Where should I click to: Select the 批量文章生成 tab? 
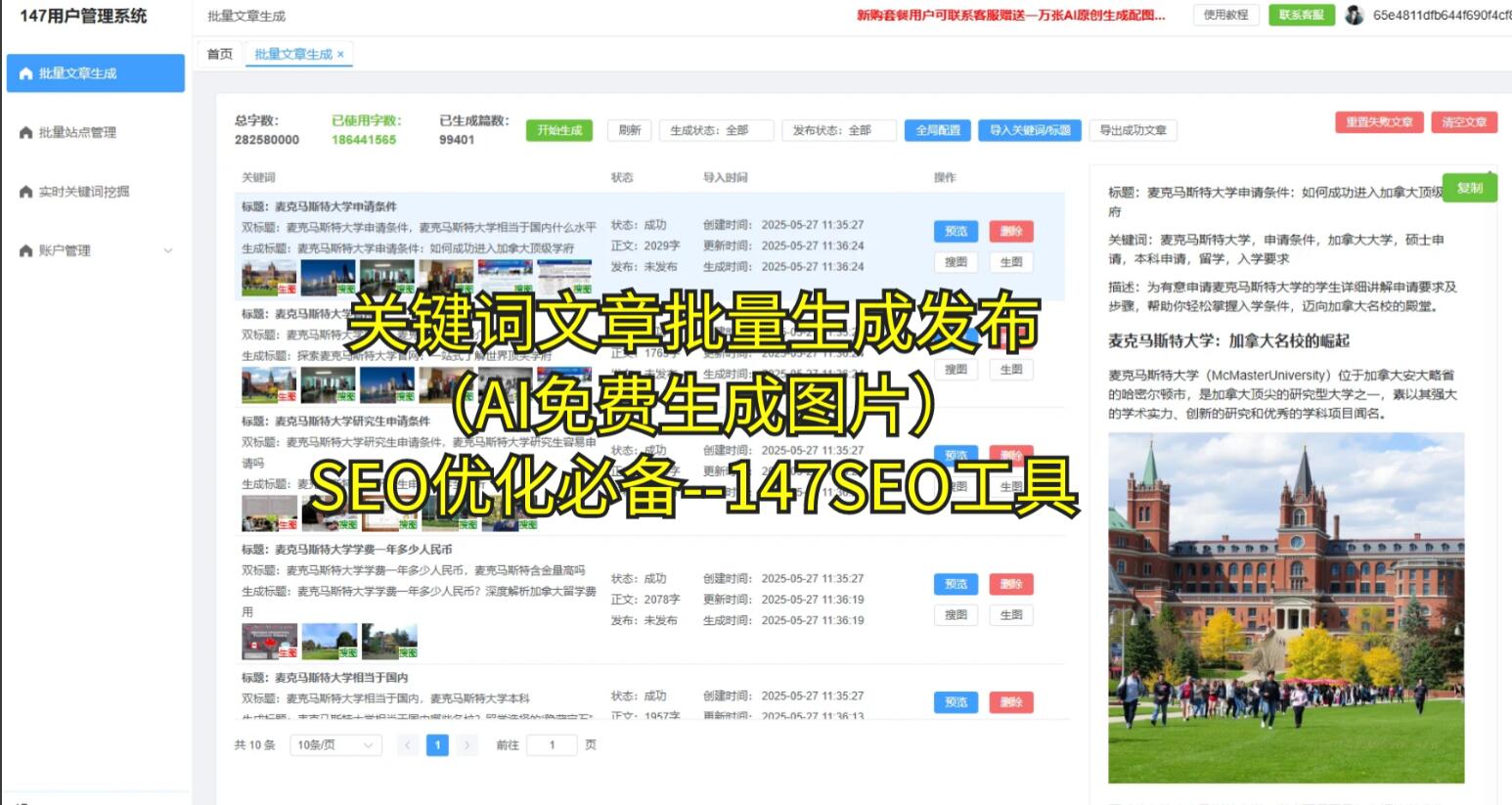pos(293,54)
